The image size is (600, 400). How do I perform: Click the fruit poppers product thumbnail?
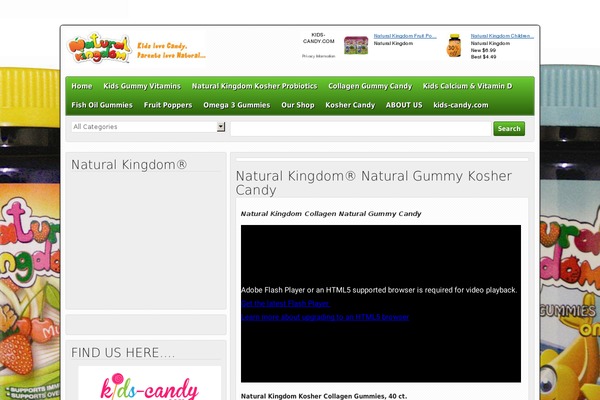[356, 45]
